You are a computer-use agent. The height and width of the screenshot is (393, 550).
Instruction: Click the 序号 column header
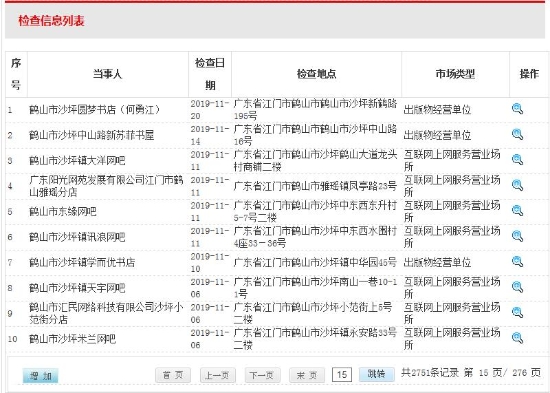click(x=16, y=74)
